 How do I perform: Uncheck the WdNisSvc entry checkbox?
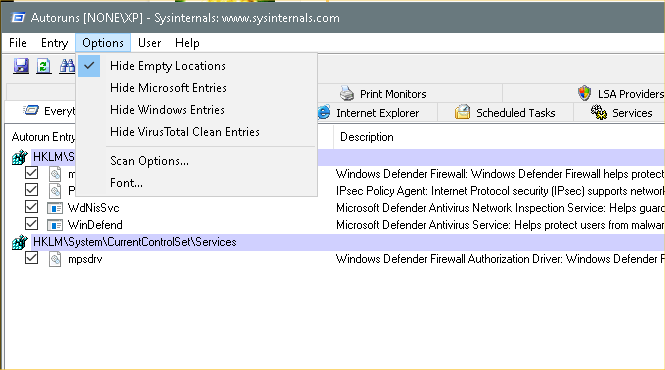pyautogui.click(x=31, y=207)
